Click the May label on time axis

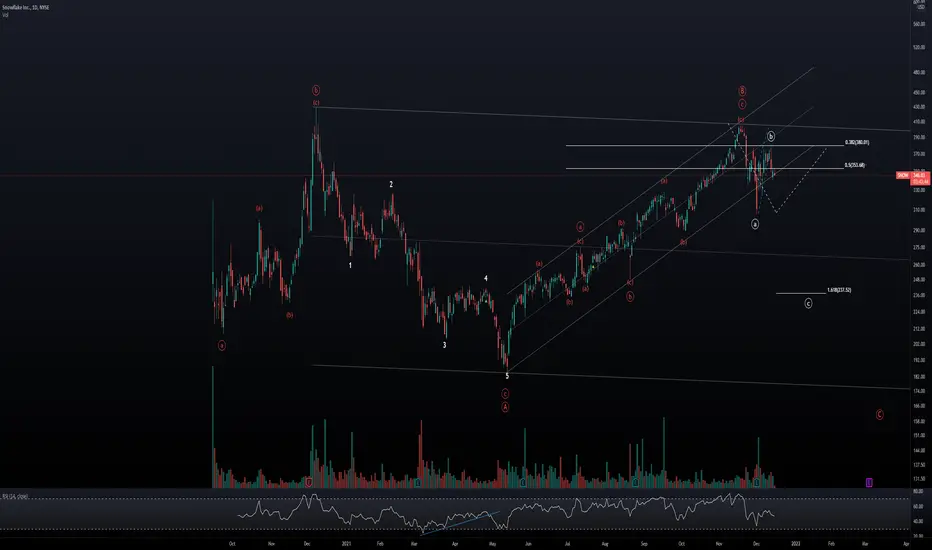click(492, 543)
